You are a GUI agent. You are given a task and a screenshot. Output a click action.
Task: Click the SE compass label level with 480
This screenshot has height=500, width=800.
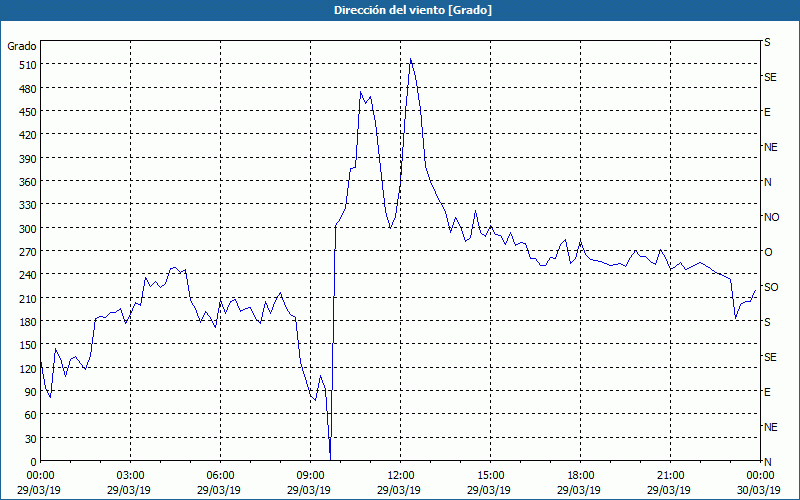click(770, 77)
